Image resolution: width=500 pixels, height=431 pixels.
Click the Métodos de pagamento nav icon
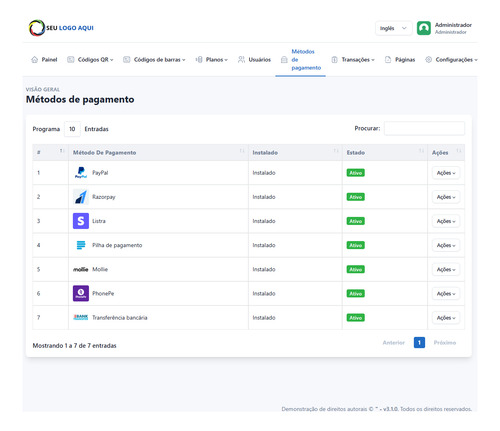tap(284, 60)
